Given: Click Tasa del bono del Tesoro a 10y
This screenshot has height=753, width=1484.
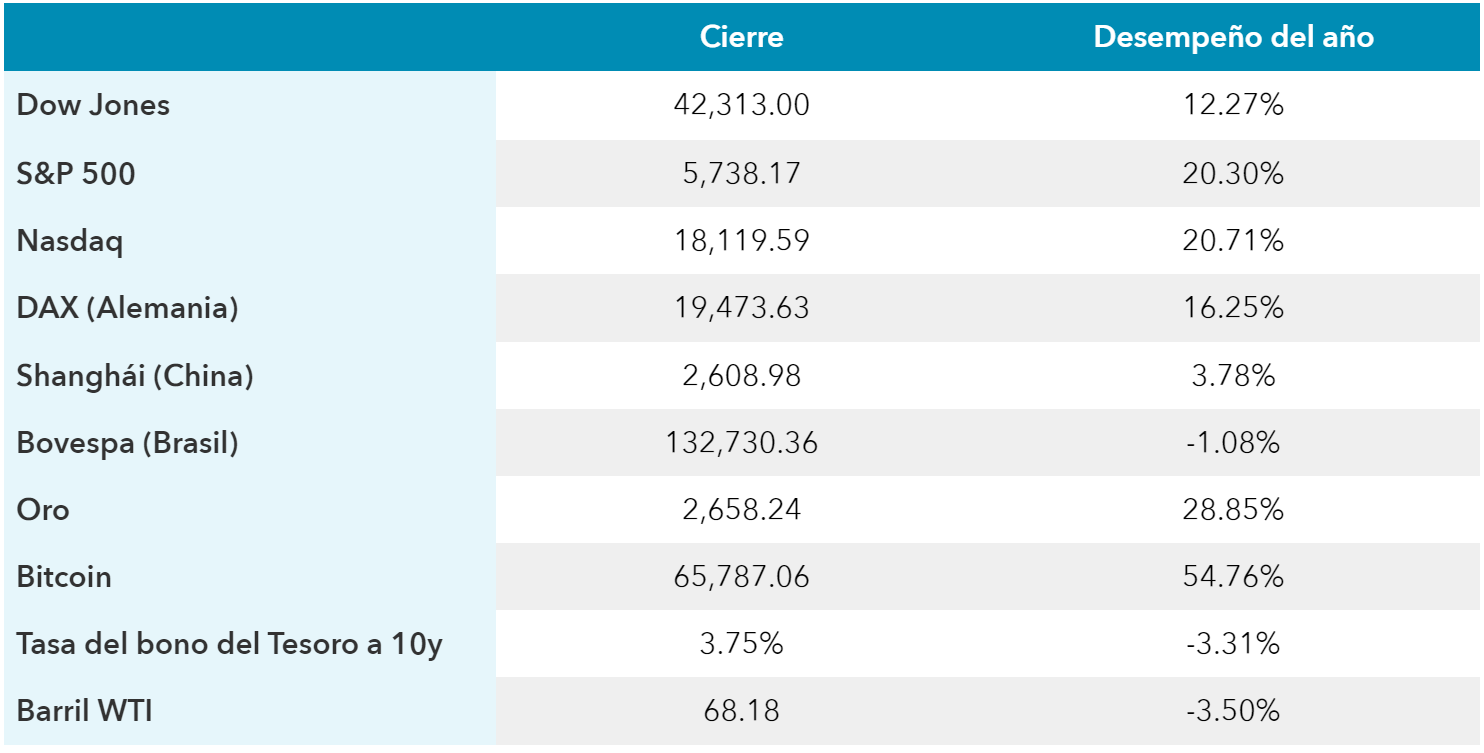Looking at the screenshot, I should coord(230,644).
